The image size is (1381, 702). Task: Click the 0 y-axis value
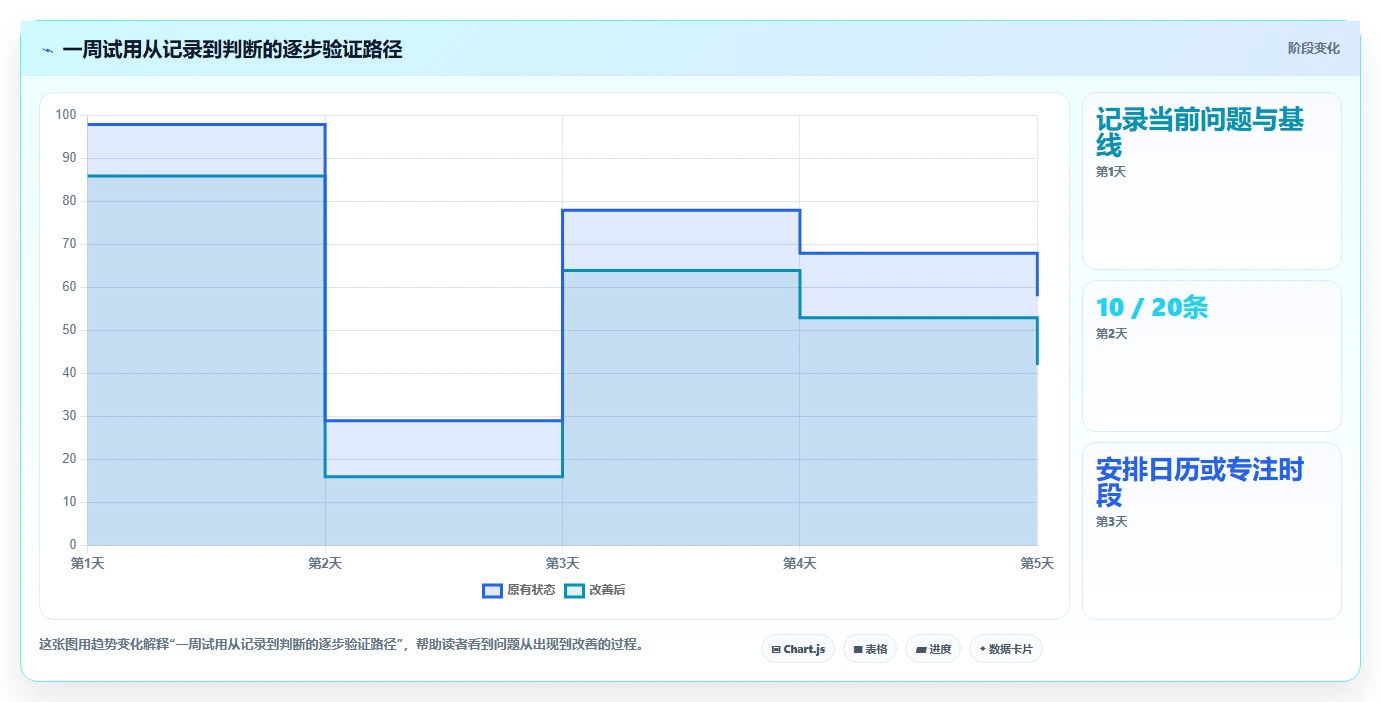73,545
